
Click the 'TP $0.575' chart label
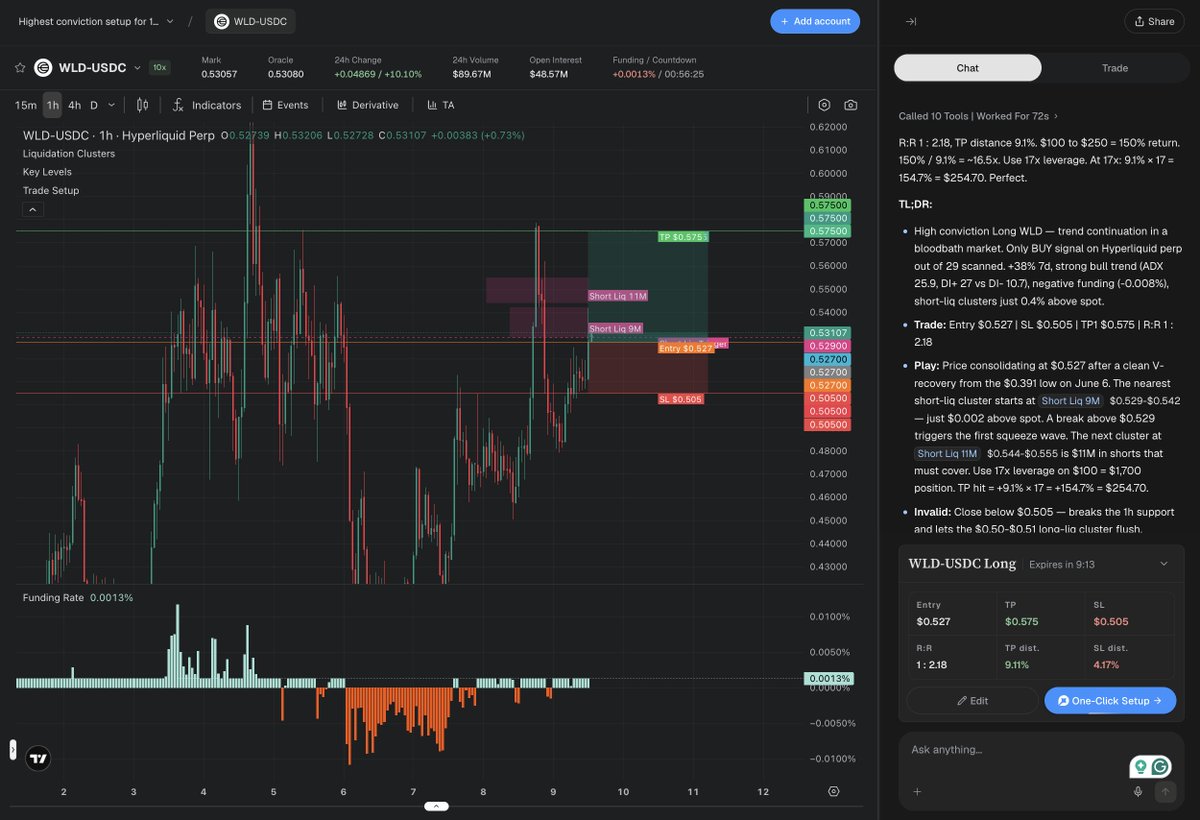pos(682,237)
